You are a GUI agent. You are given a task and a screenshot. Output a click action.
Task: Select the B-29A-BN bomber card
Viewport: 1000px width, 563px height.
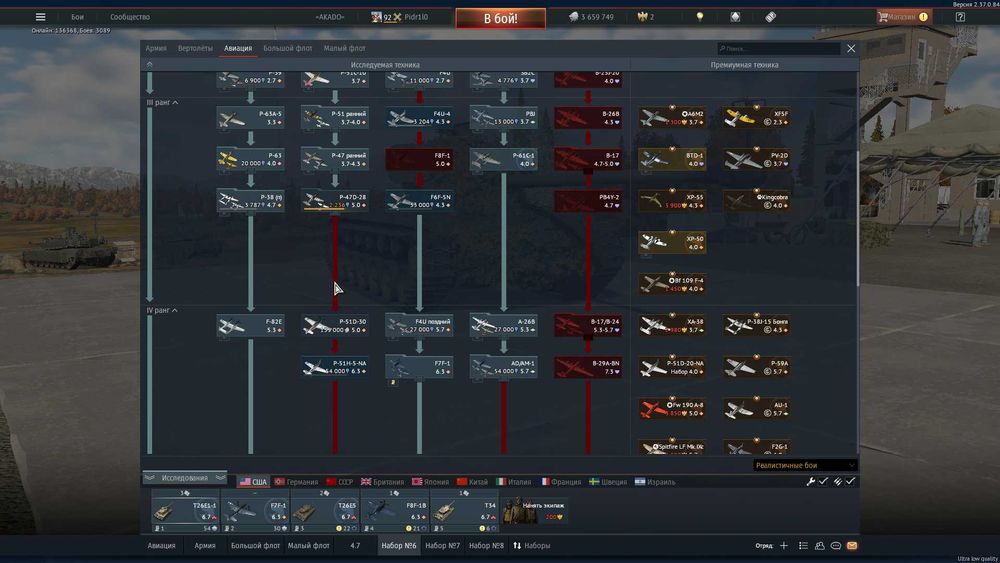point(588,367)
